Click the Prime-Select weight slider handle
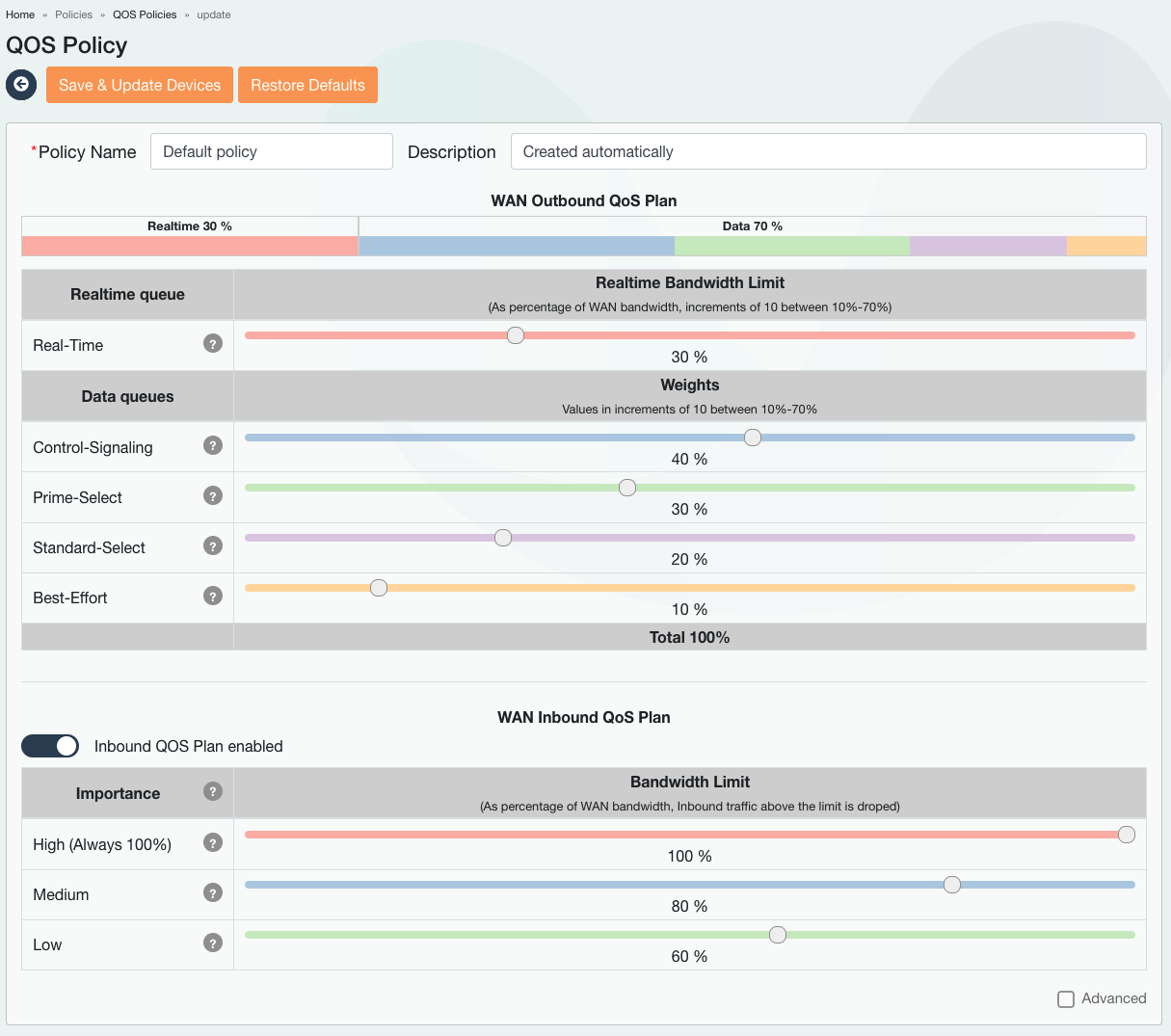 [627, 488]
